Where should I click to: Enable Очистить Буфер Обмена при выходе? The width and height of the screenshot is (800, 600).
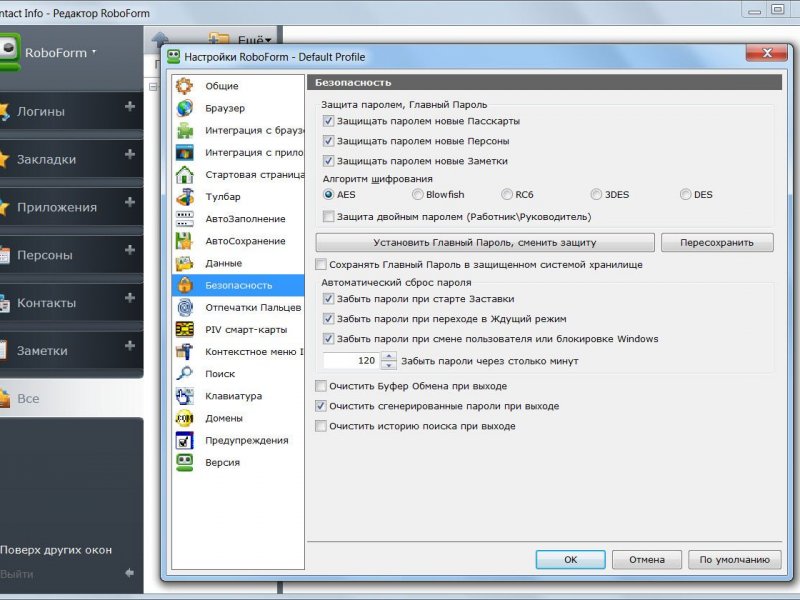[x=321, y=386]
